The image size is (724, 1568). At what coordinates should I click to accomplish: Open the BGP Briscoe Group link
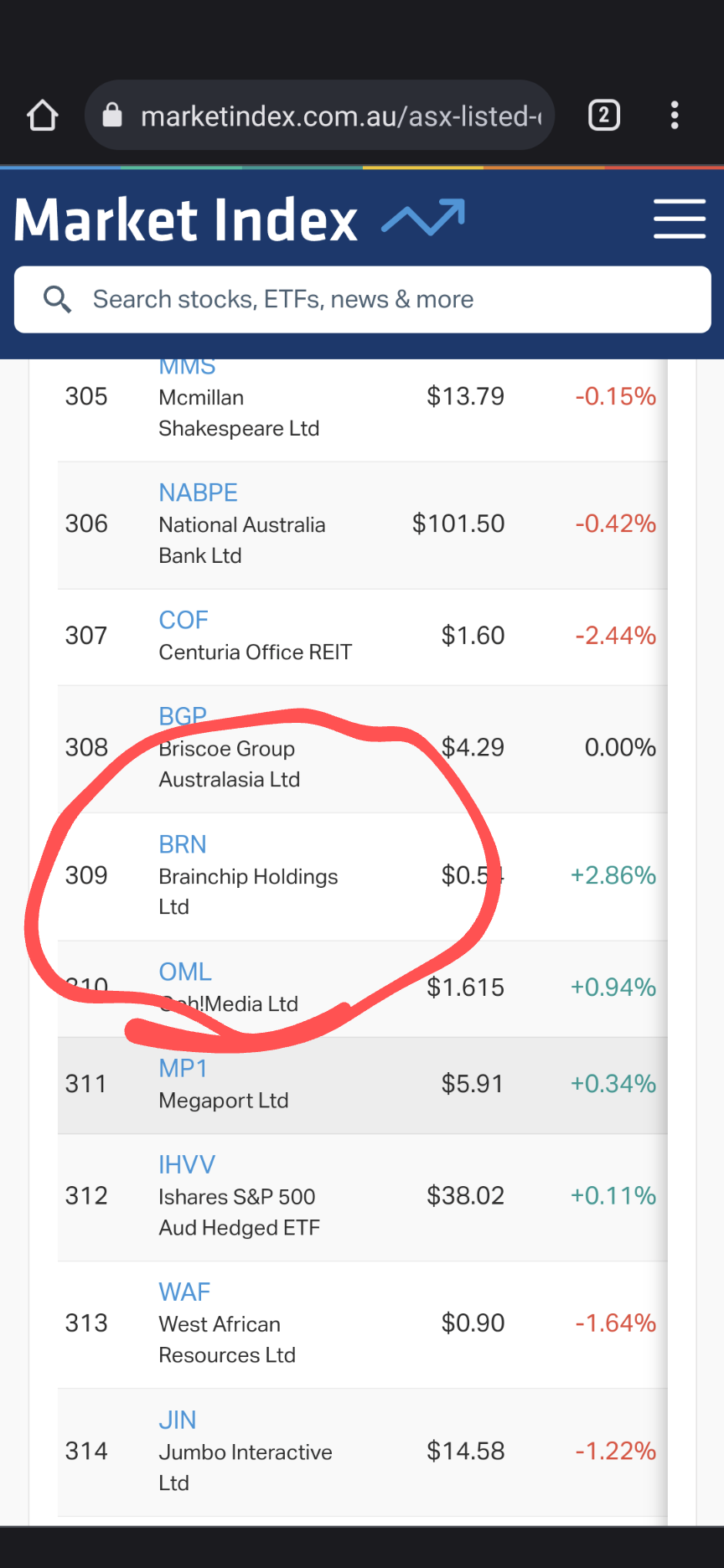[x=183, y=716]
